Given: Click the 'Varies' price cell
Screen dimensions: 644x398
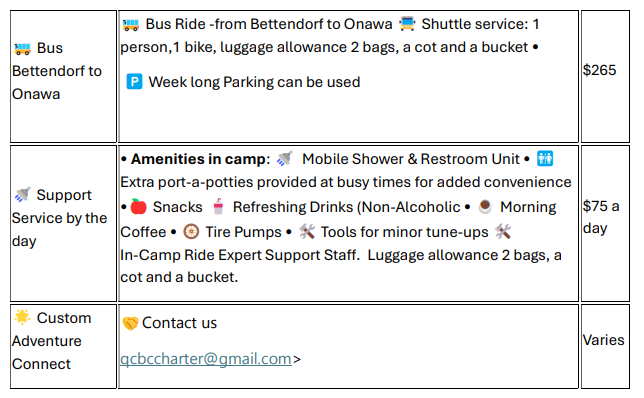Looking at the screenshot, I should [x=605, y=346].
